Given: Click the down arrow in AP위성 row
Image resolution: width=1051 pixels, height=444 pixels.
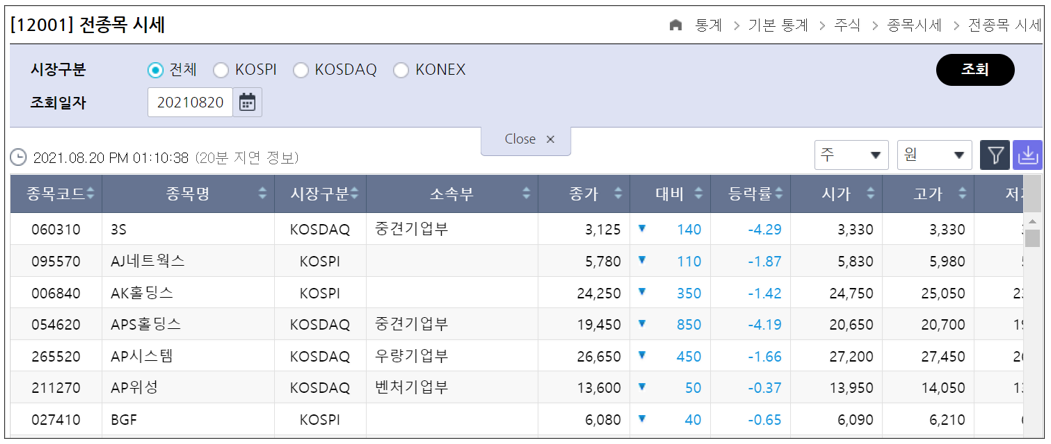Looking at the screenshot, I should click(x=642, y=386).
